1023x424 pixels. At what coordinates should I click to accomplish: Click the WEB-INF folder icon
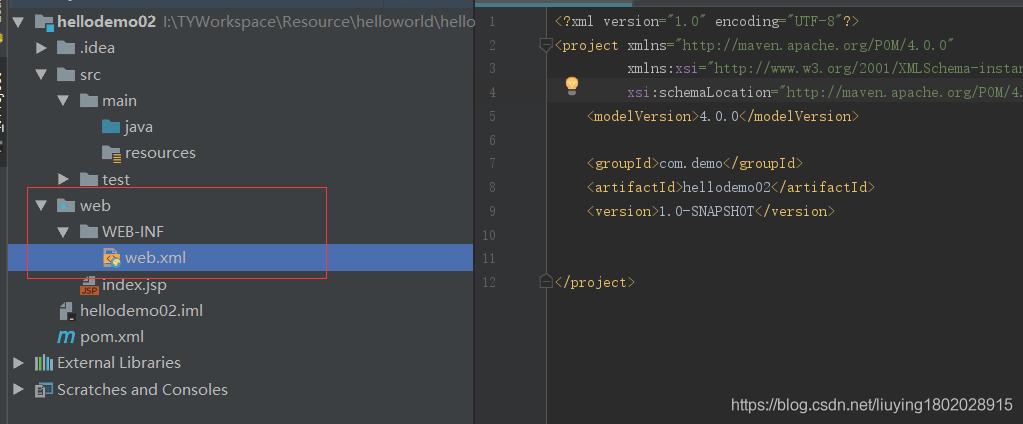click(88, 232)
